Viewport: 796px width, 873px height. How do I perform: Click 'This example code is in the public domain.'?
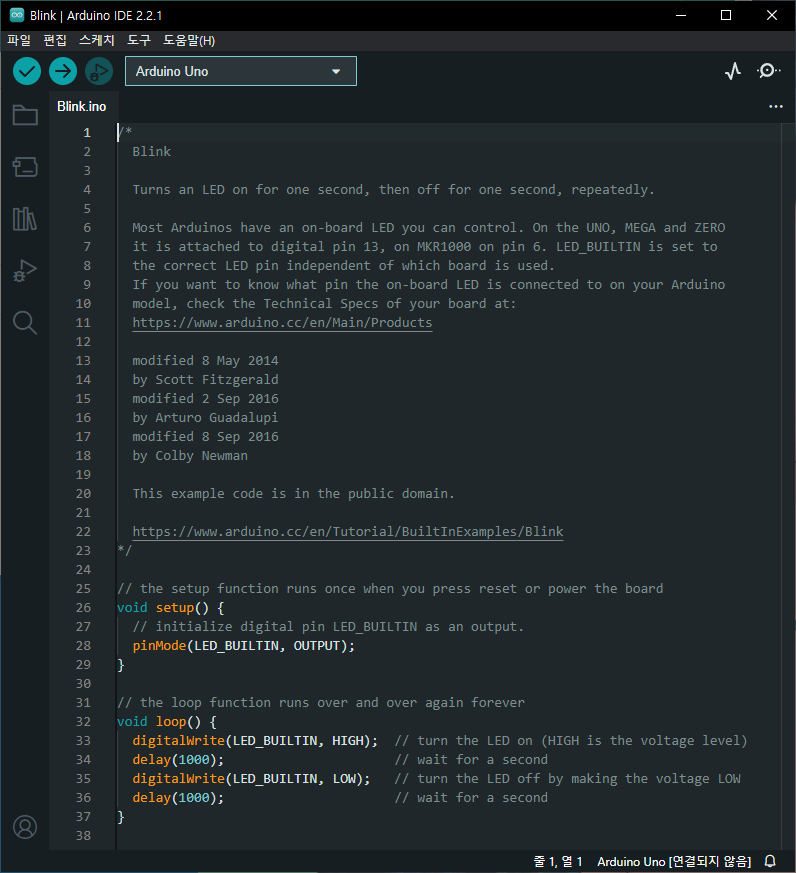(293, 494)
